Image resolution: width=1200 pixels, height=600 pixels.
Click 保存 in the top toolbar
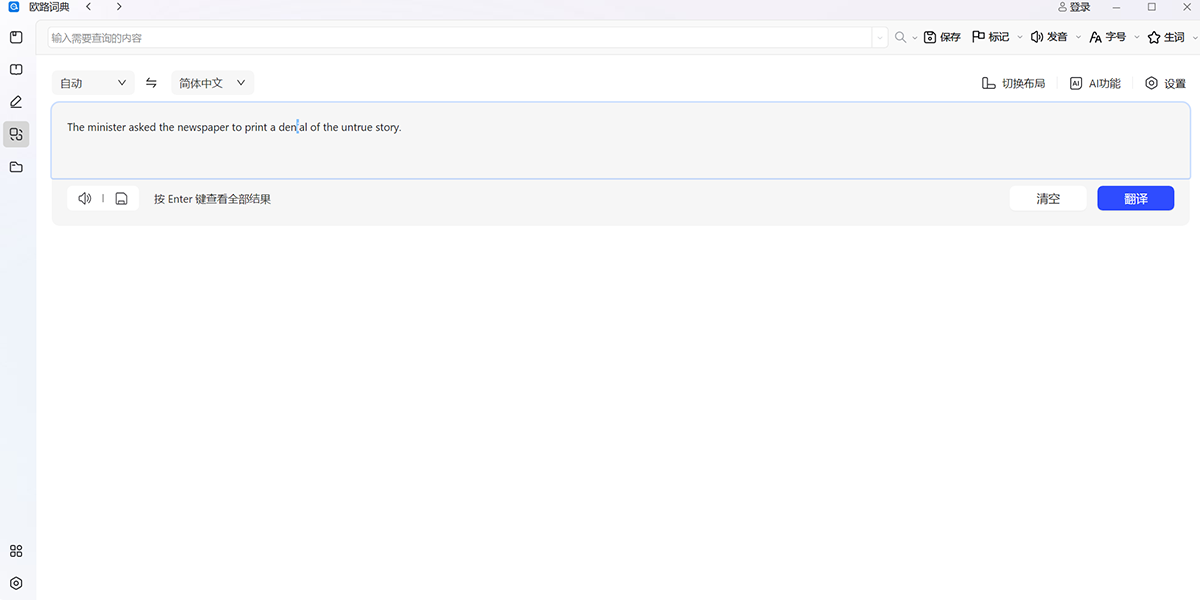(x=942, y=37)
